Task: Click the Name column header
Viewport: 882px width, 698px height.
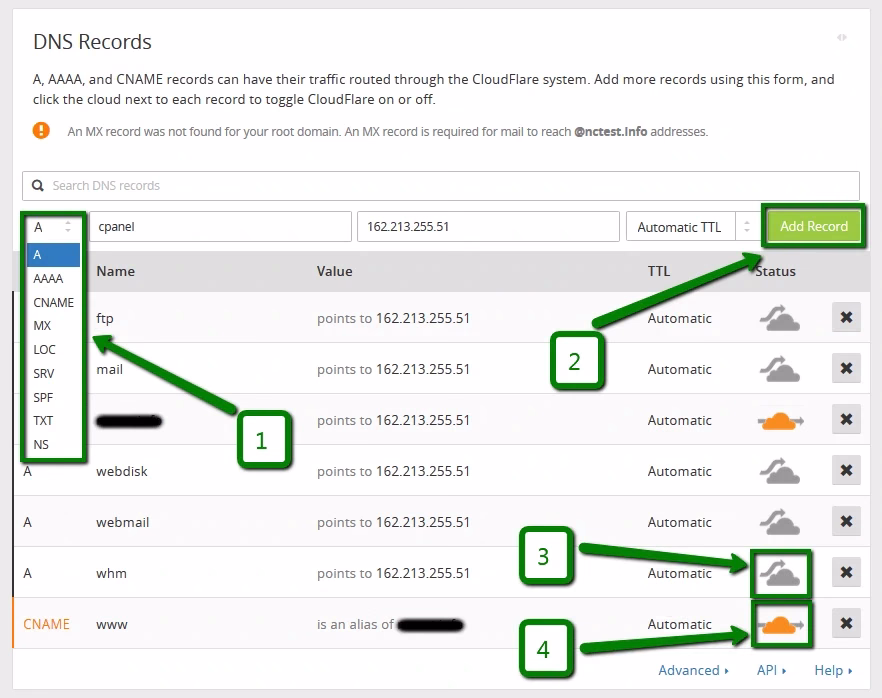Action: coord(115,271)
